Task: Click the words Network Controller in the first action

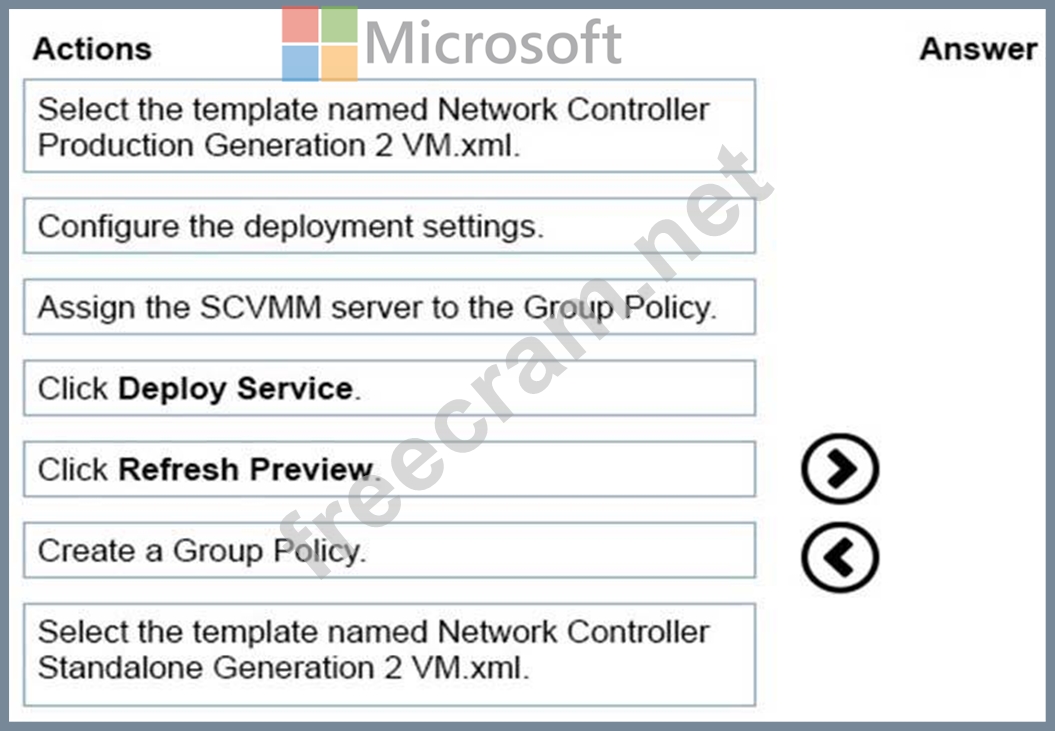Action: pos(573,109)
